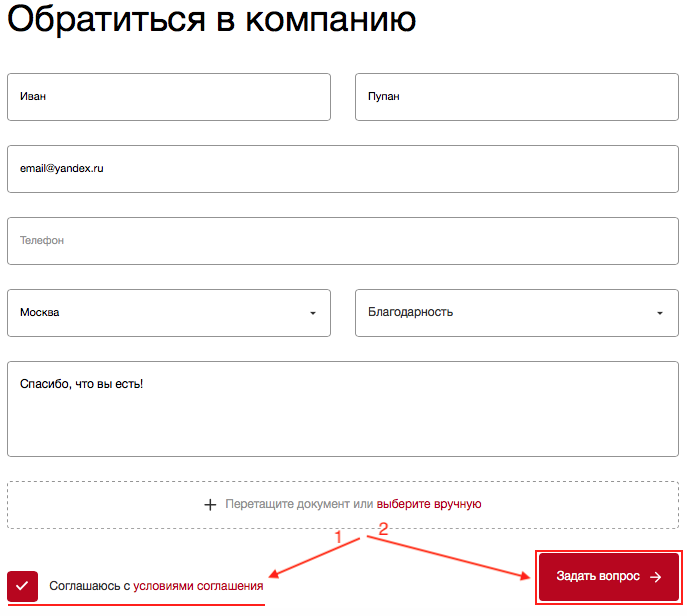The height and width of the screenshot is (616, 687).
Task: Open the условиями соглашения link
Action: click(198, 586)
